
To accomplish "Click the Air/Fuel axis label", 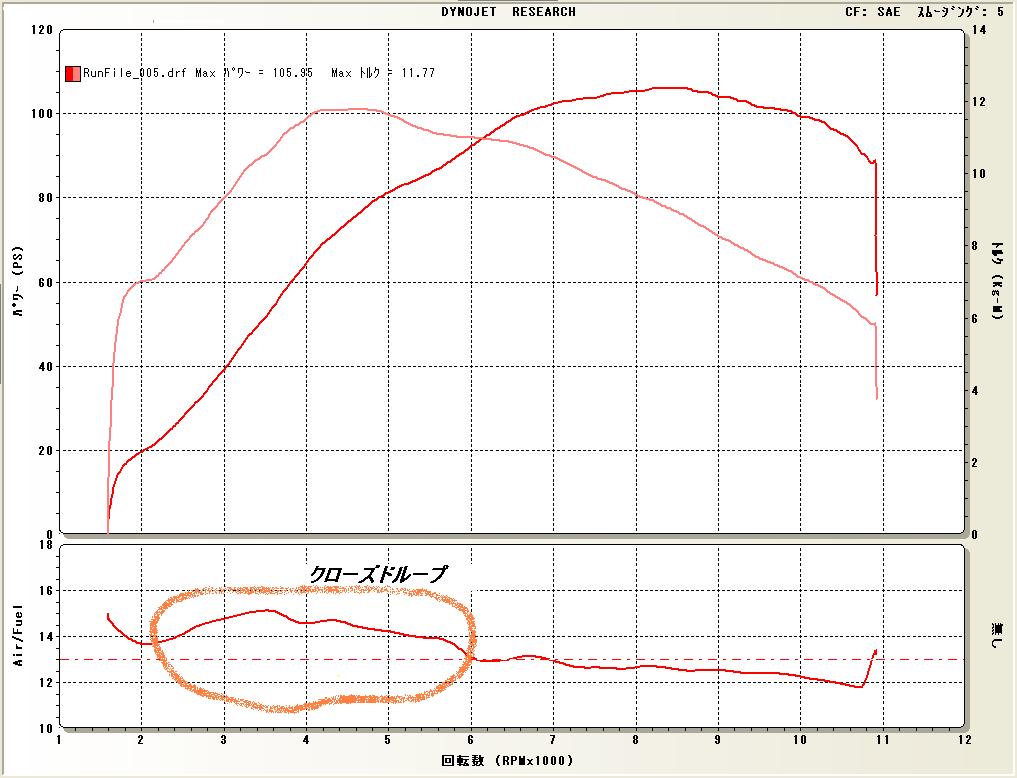I will click(18, 635).
